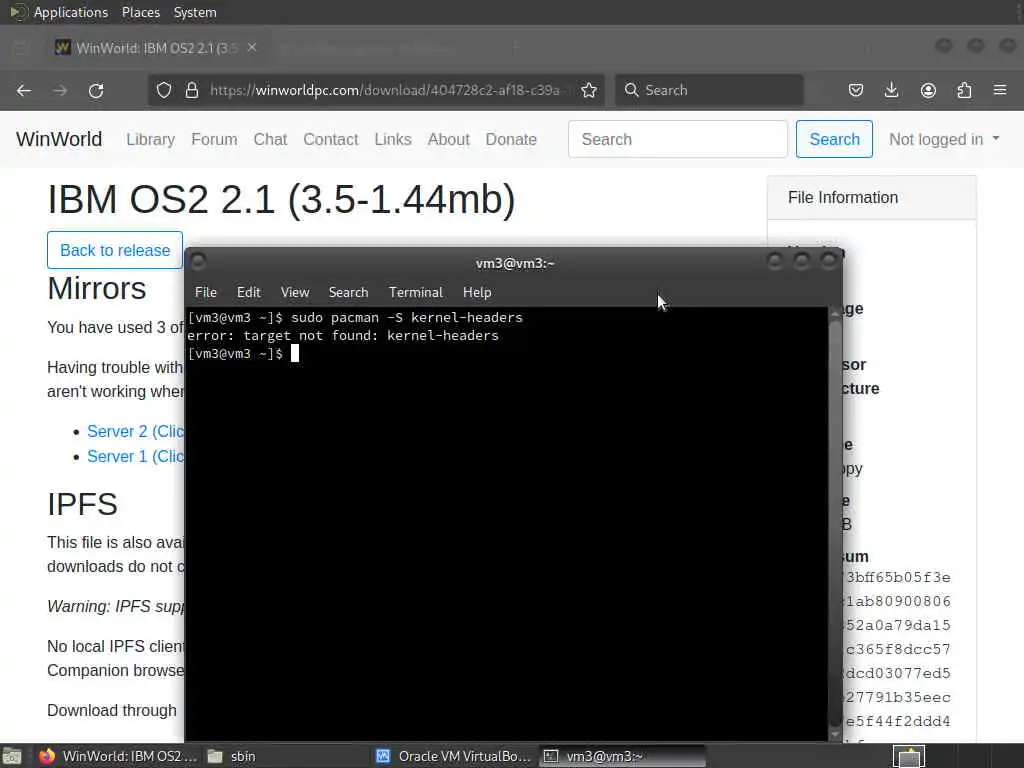Open the terminal Search menu
Screen dimensions: 1024x768
tap(348, 293)
